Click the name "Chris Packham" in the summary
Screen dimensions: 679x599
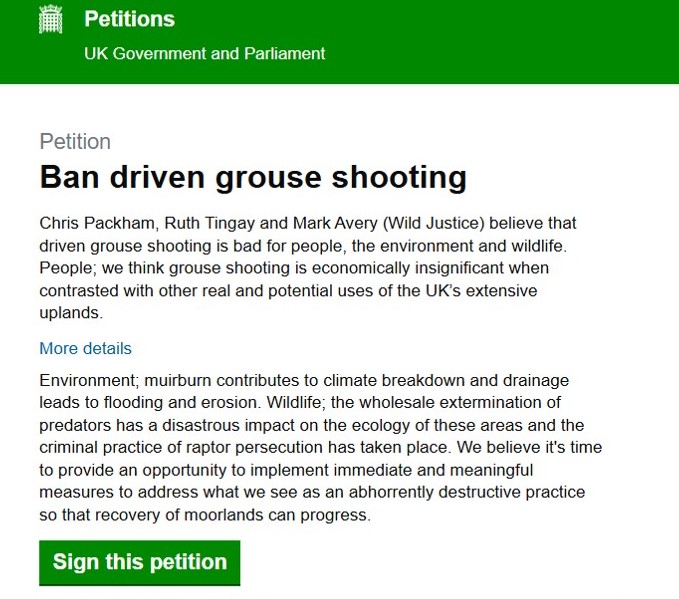pyautogui.click(x=86, y=223)
